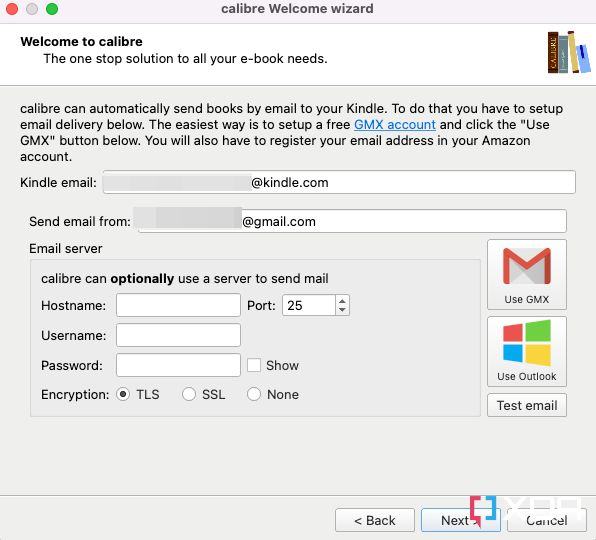Open the GMX account link
Screen dimensions: 596x540
click(395, 125)
